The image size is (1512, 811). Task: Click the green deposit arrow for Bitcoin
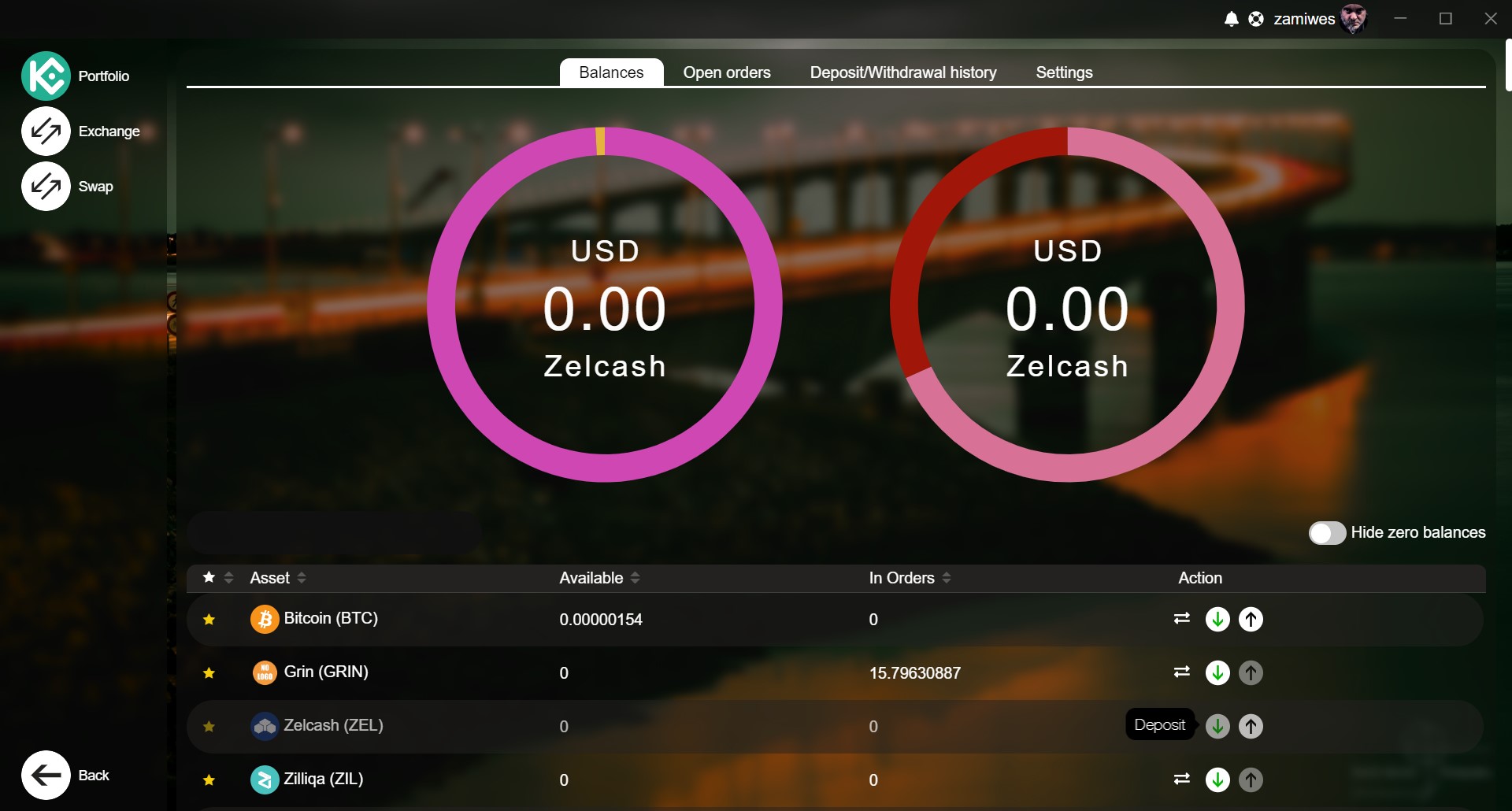(x=1217, y=619)
